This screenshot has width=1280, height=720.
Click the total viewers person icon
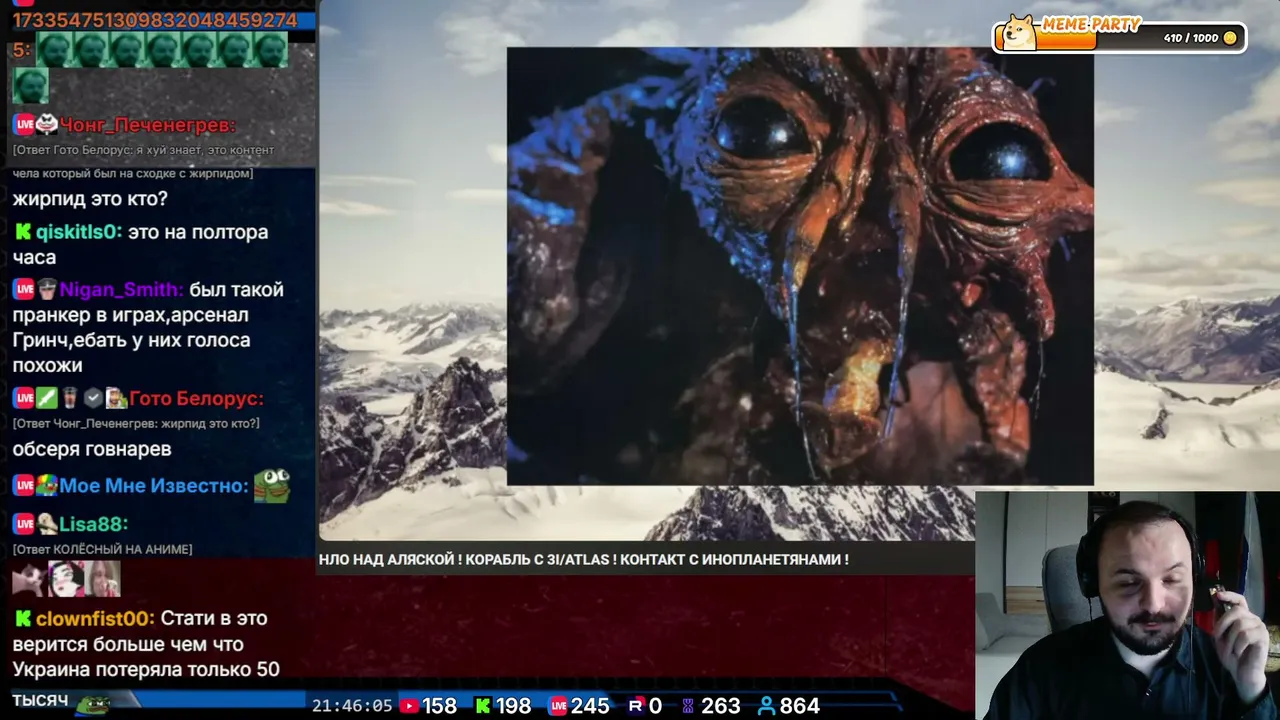point(766,706)
